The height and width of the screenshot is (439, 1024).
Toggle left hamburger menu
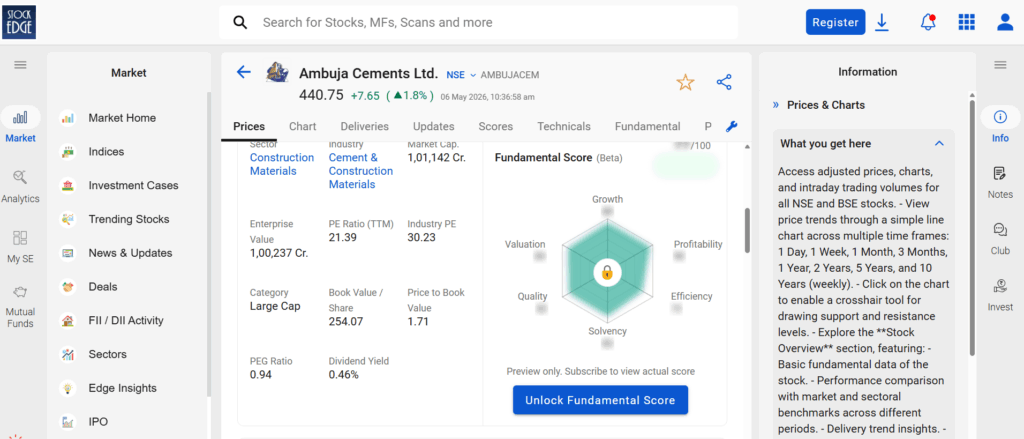pos(20,64)
